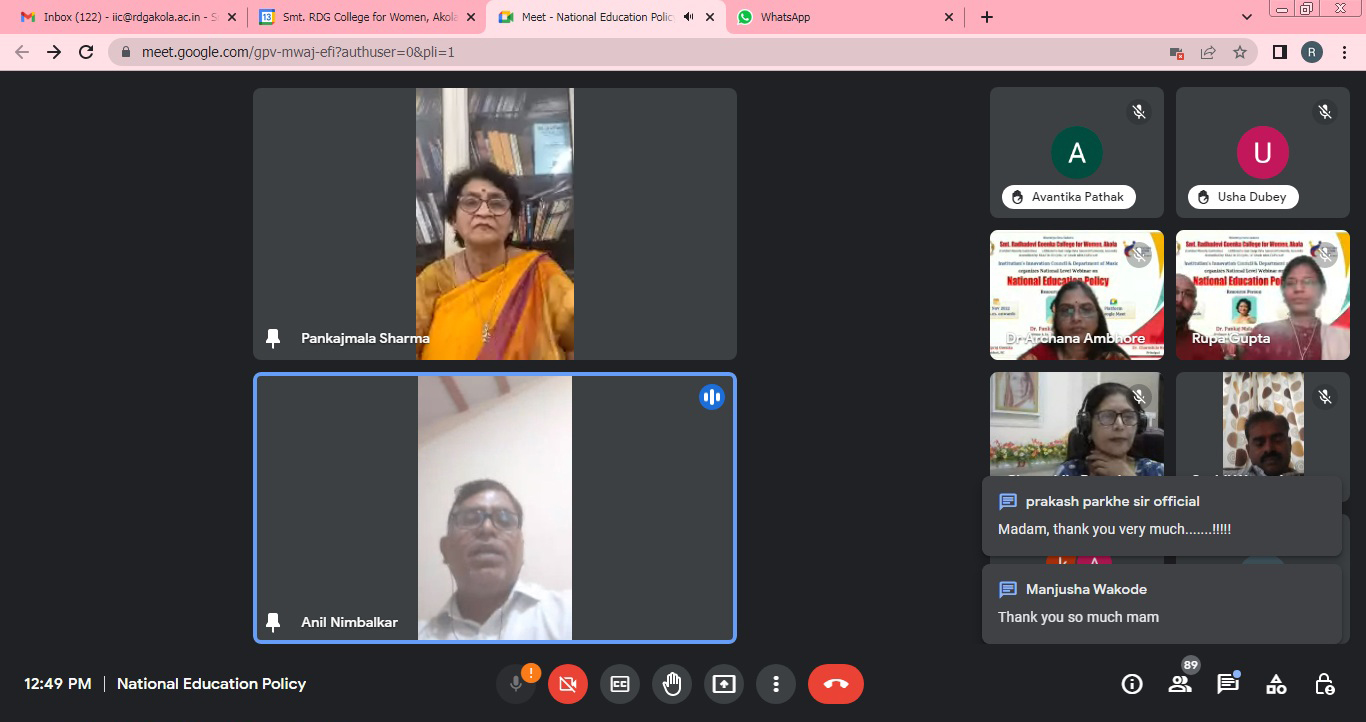Show the participants list people icon
The image size is (1366, 722).
click(1180, 684)
